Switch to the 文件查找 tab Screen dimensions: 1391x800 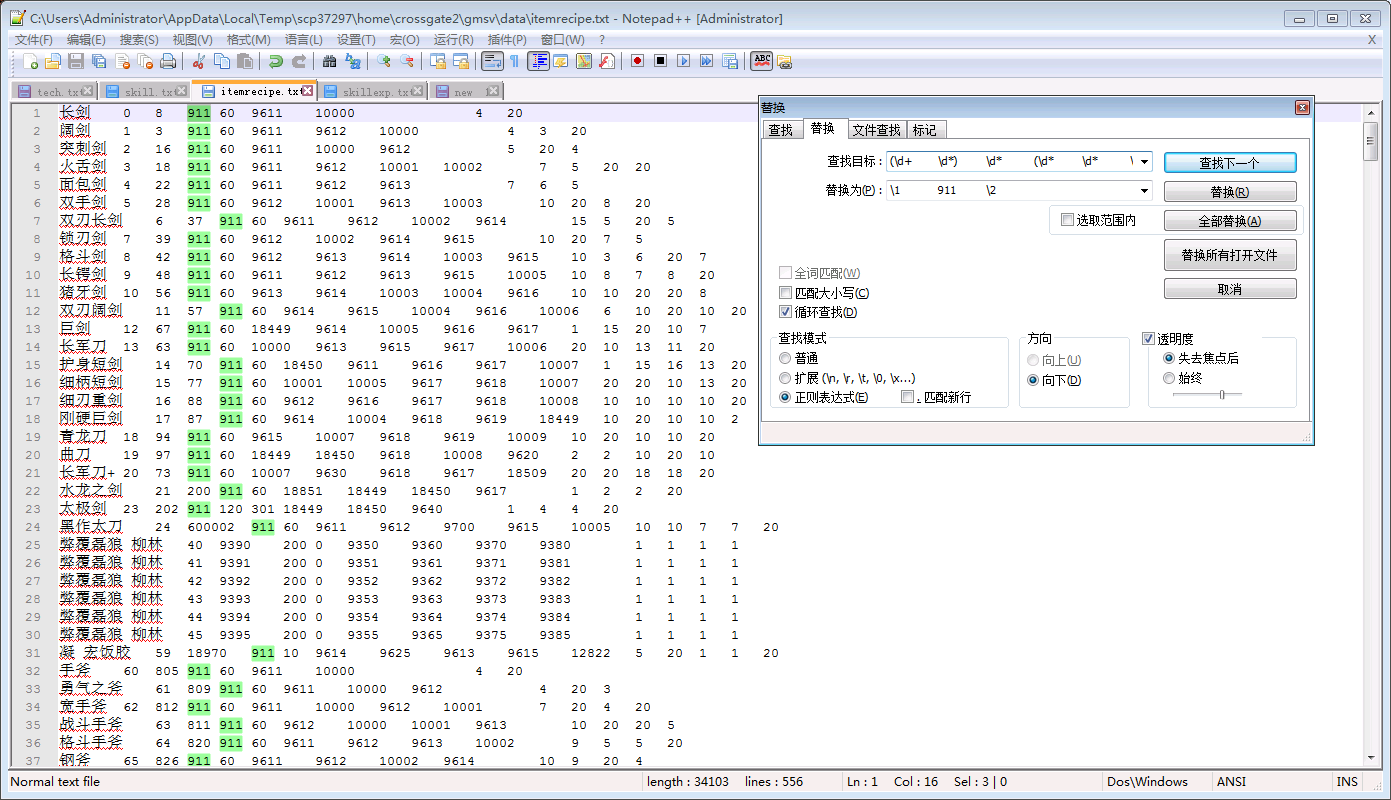point(876,130)
